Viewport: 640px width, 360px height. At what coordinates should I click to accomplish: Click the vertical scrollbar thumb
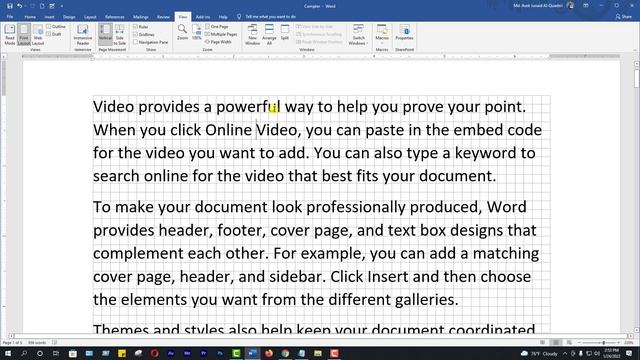636,78
